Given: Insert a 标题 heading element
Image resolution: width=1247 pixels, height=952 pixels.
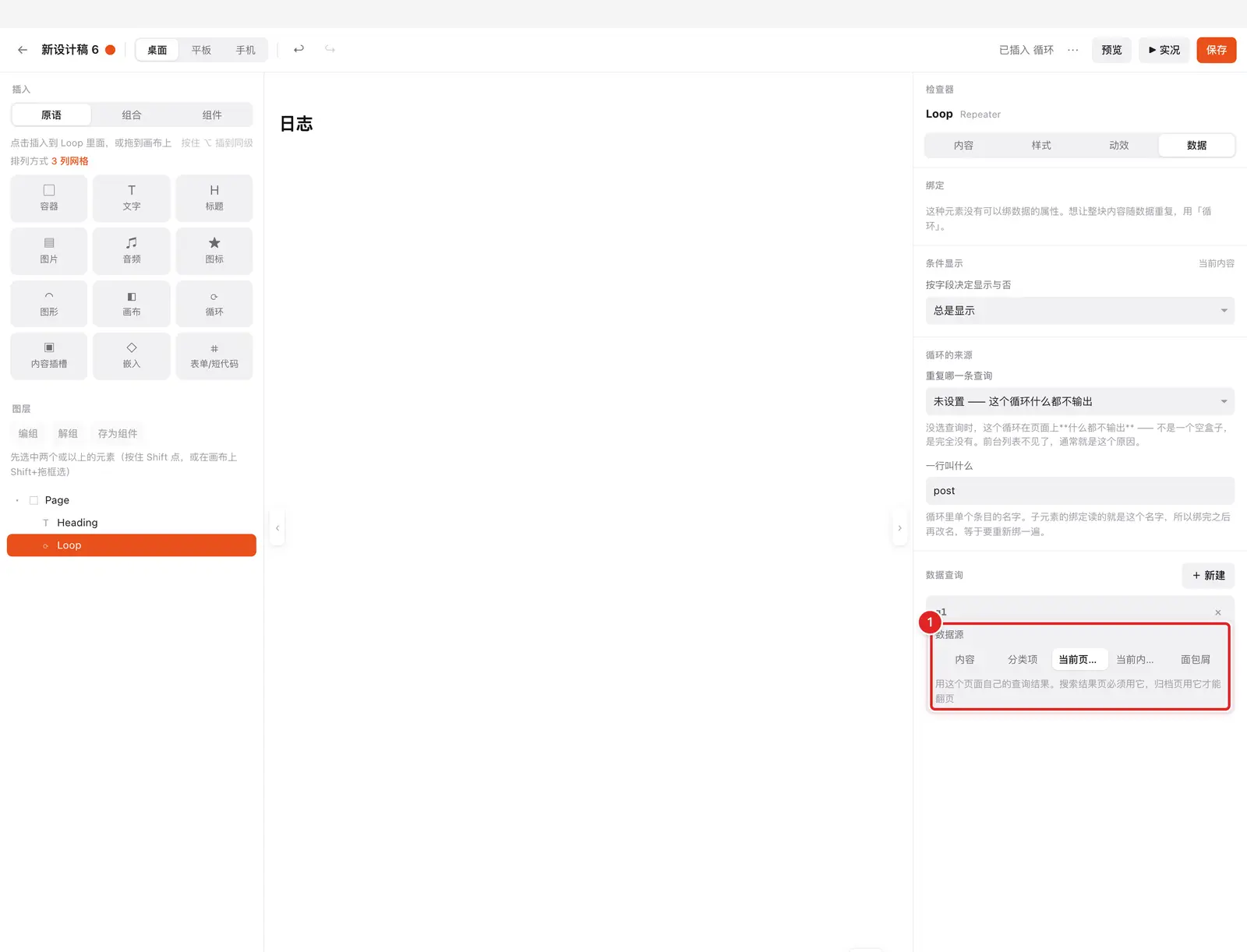Looking at the screenshot, I should pyautogui.click(x=214, y=198).
